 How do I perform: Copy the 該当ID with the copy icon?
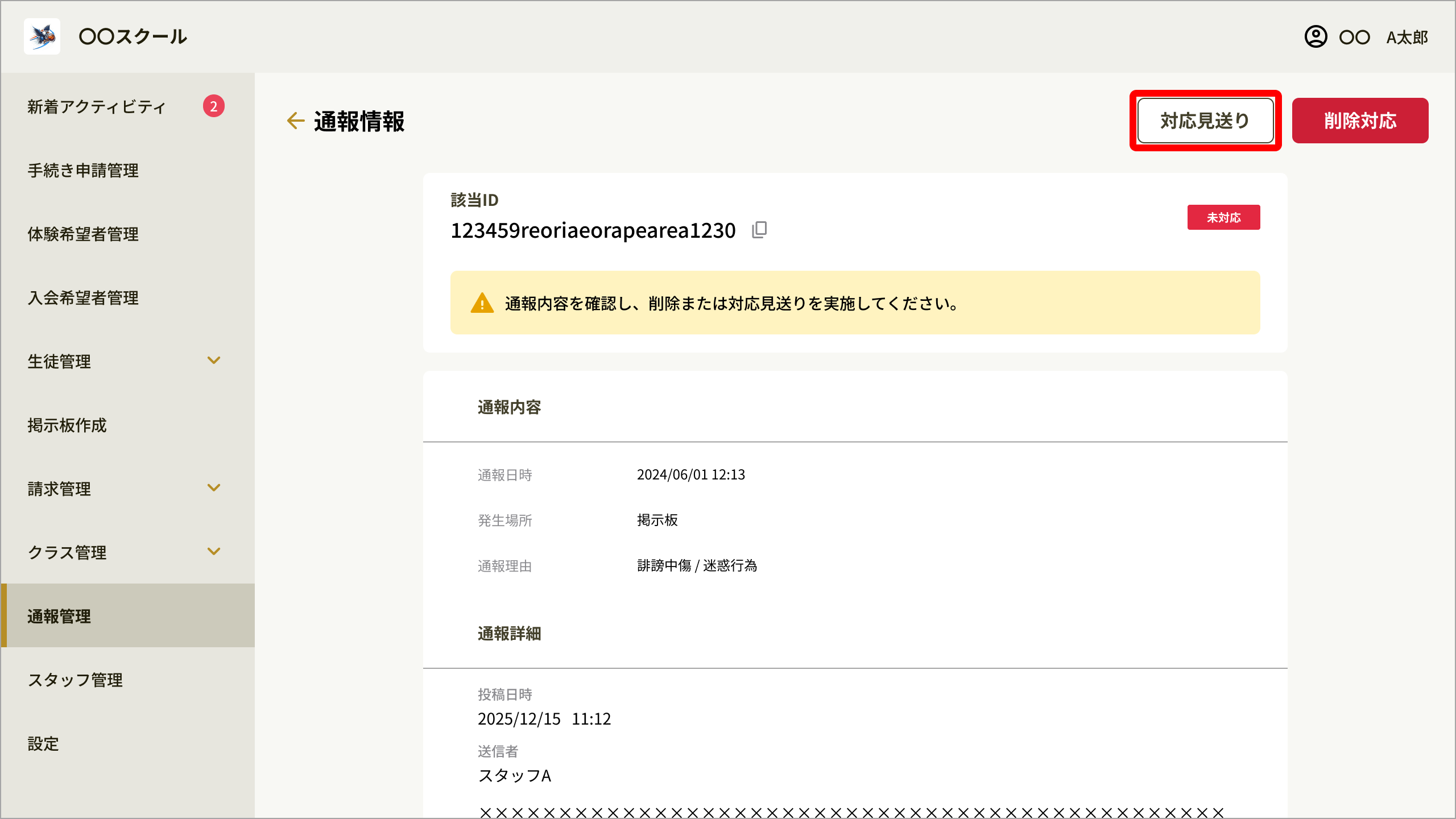coord(759,230)
